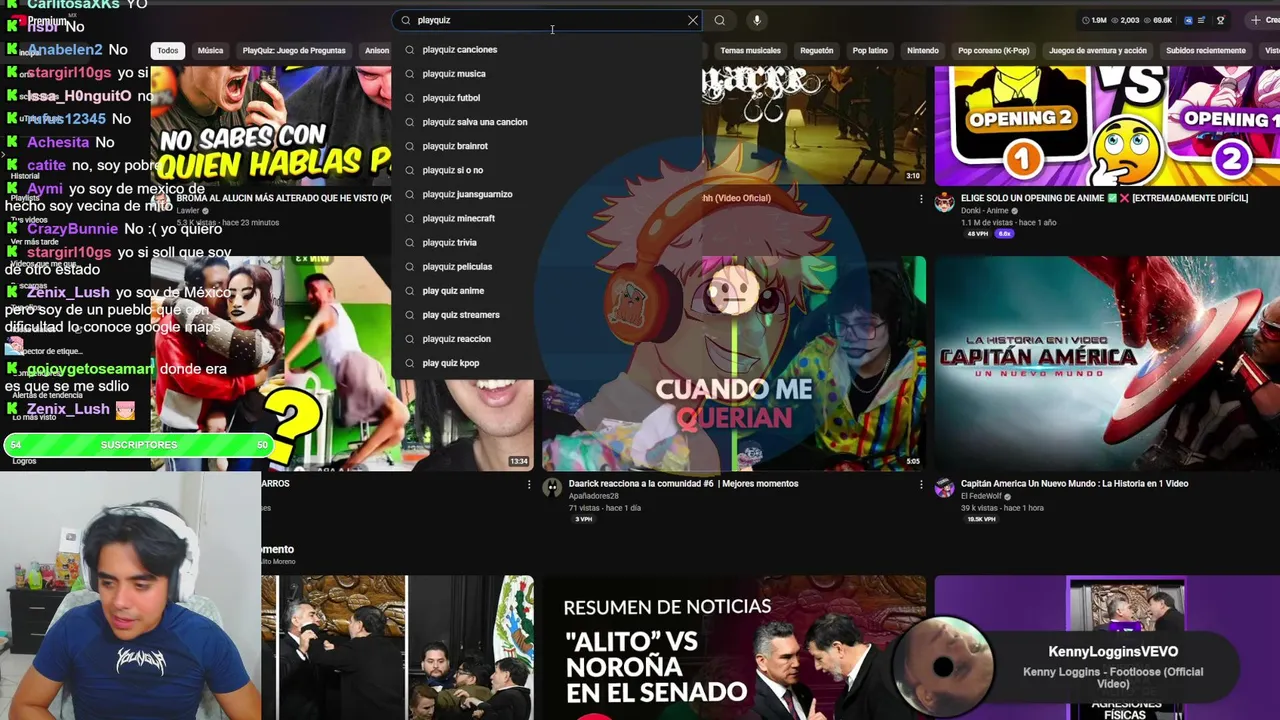Click the clock stat showing 1.9M
Image resolution: width=1280 pixels, height=720 pixels.
1095,20
